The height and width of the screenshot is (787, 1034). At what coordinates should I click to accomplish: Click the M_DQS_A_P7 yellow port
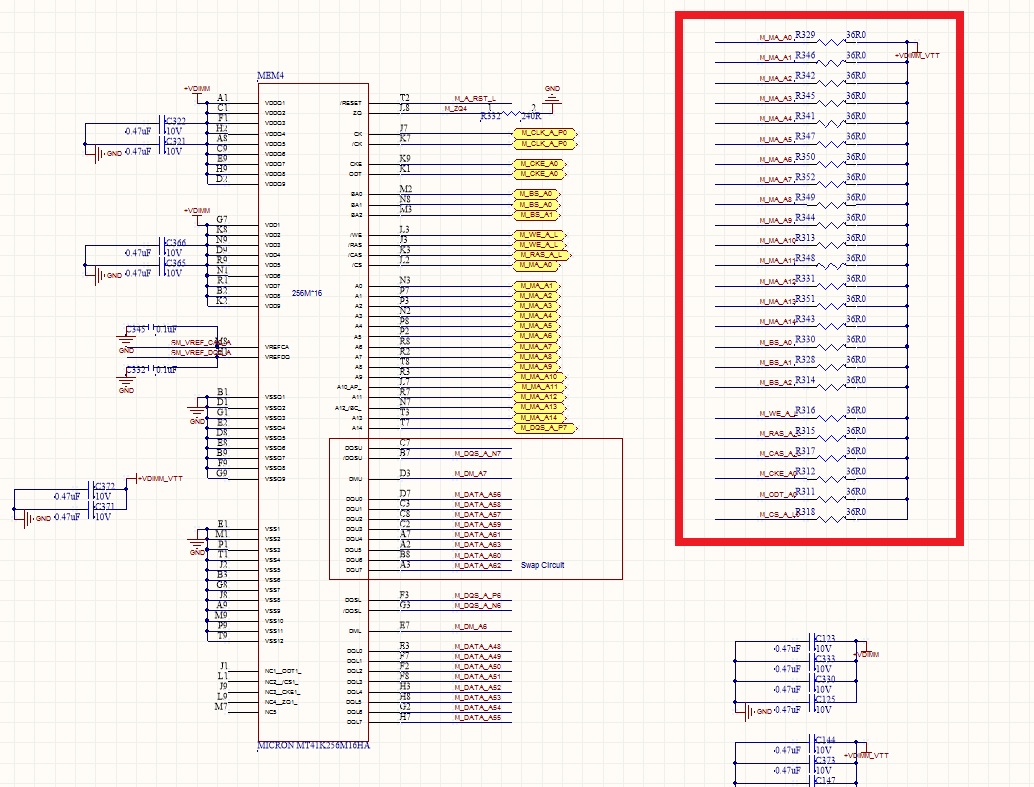point(545,427)
